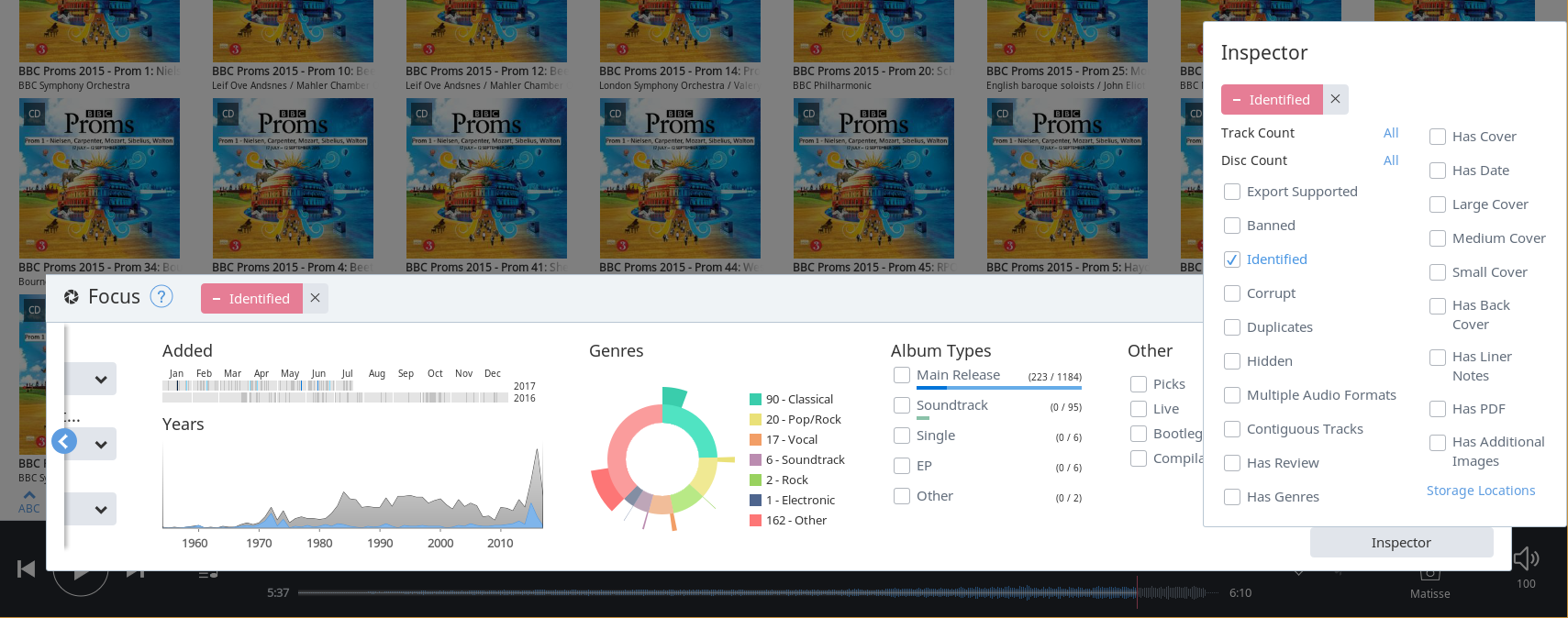Open the Disc Count All selector
The width and height of the screenshot is (1568, 618).
[1390, 160]
